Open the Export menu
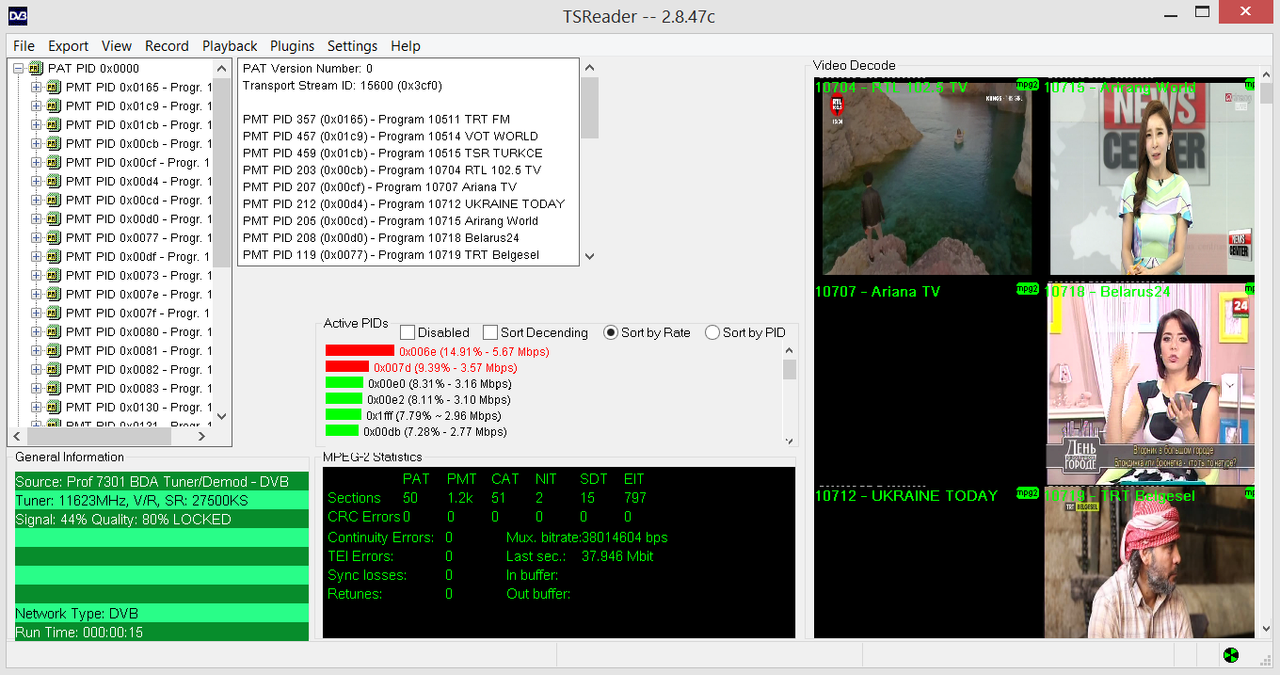This screenshot has height=675, width=1280. click(x=68, y=46)
